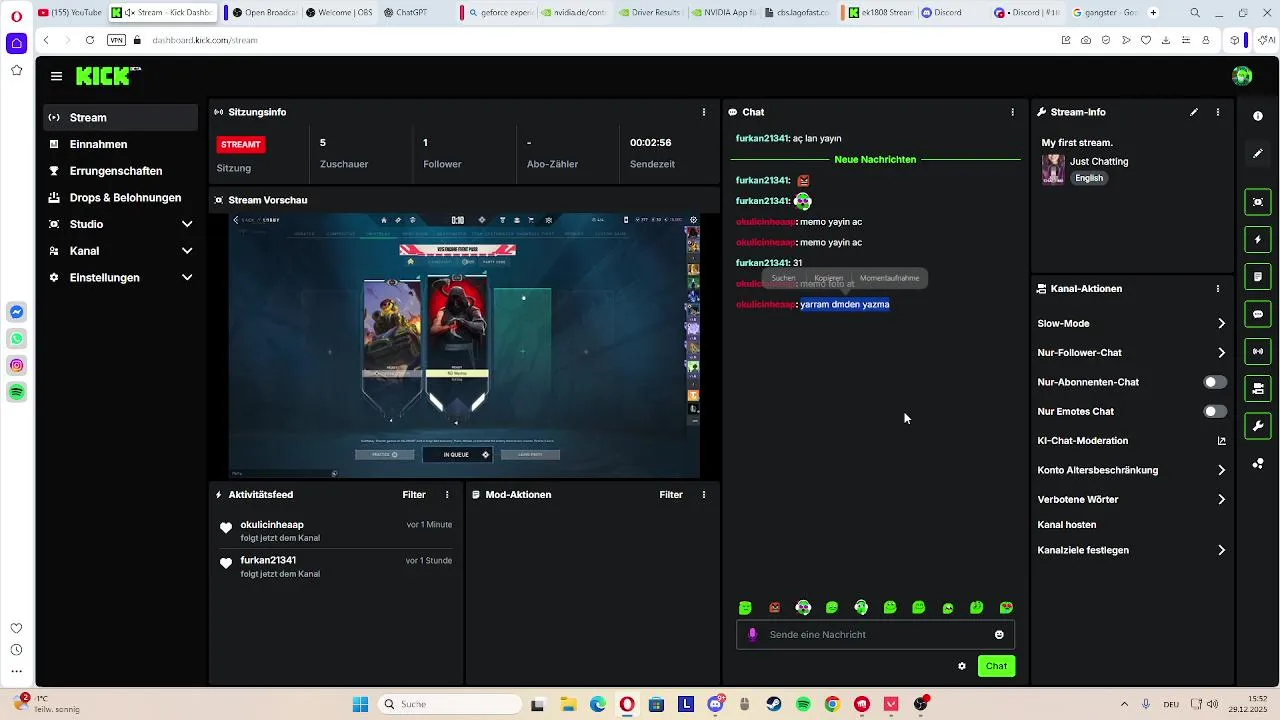This screenshot has height=720, width=1280.
Task: Open Sitzungsinfo panel three-dot menu
Action: (704, 112)
